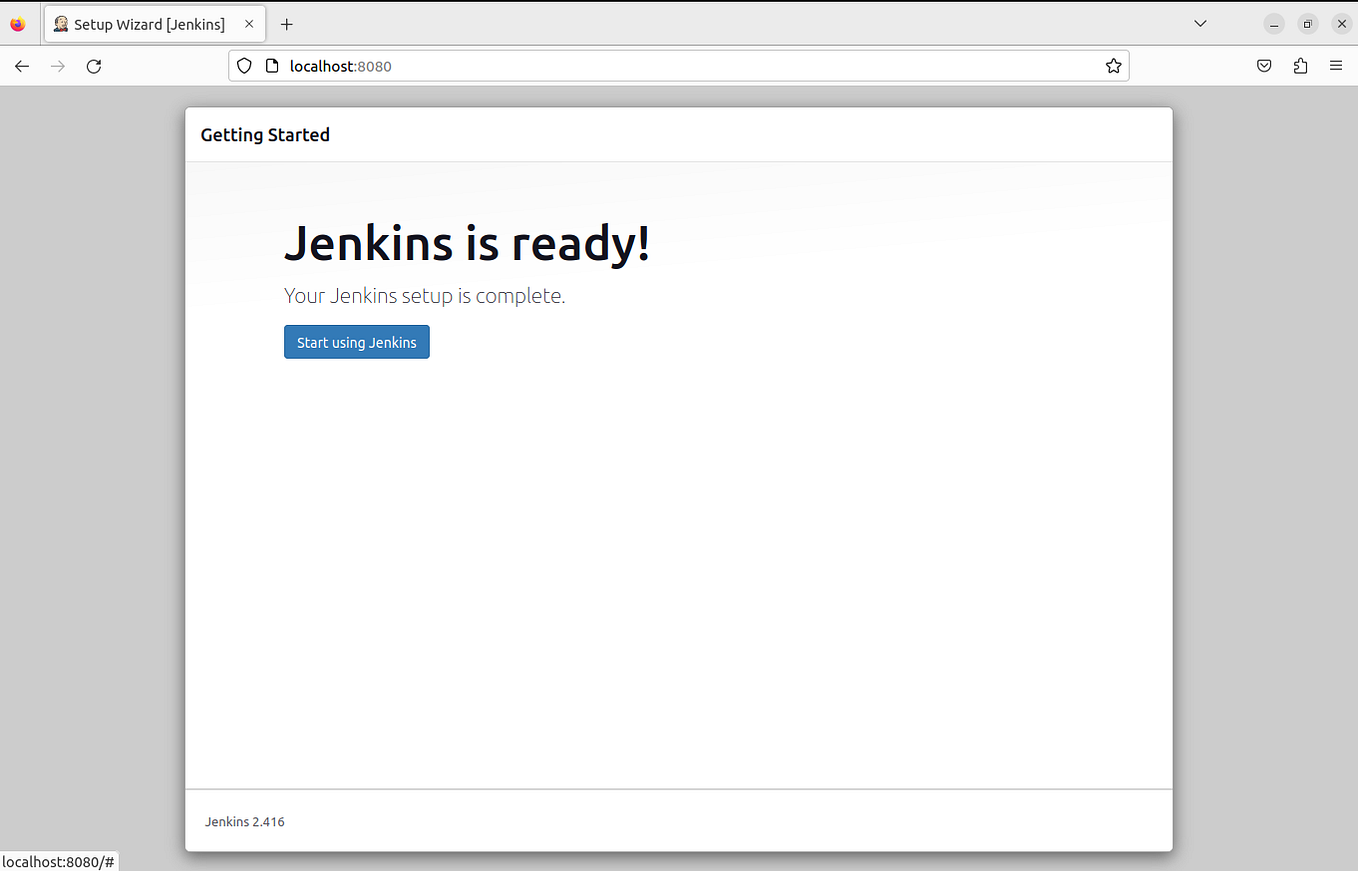
Task: Select the Setup Wizard [Jenkins] tab
Action: 150,23
